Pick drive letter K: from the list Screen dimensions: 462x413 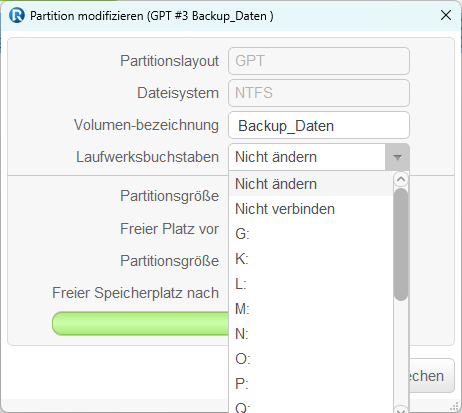311,259
